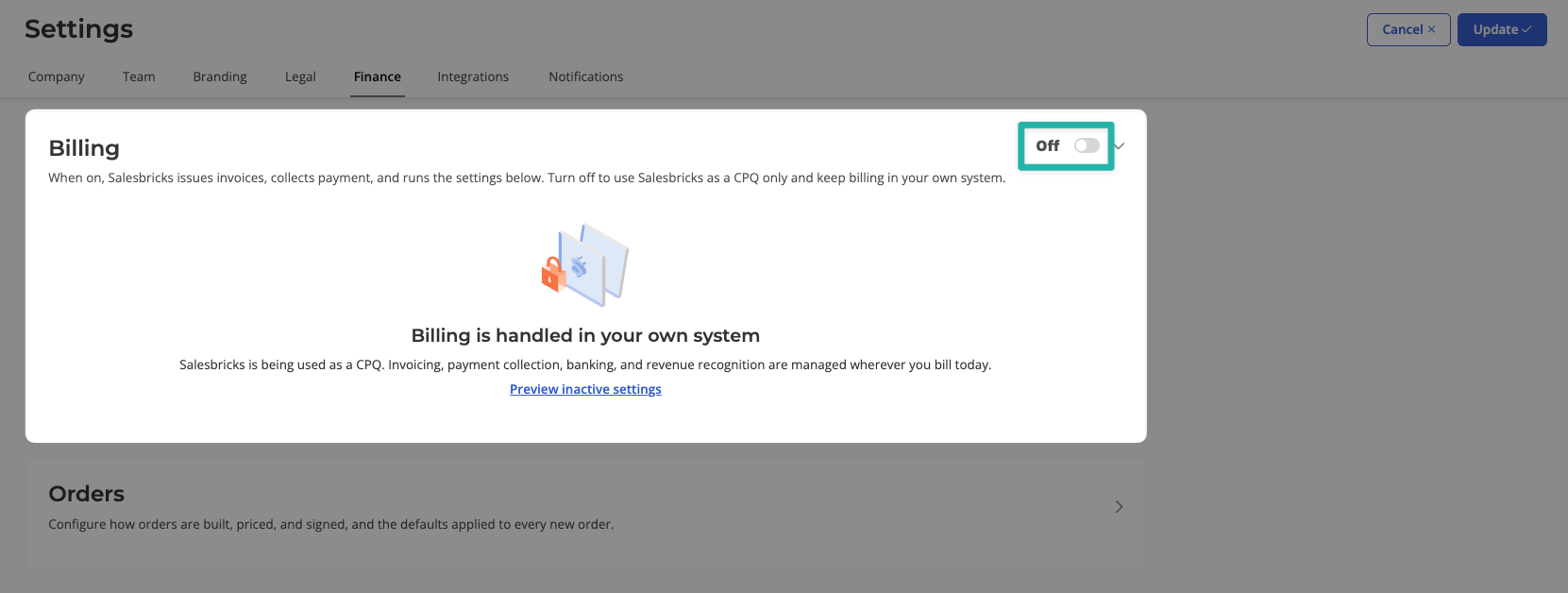Switch to the Notifications tab
The width and height of the screenshot is (1568, 593).
click(x=586, y=76)
